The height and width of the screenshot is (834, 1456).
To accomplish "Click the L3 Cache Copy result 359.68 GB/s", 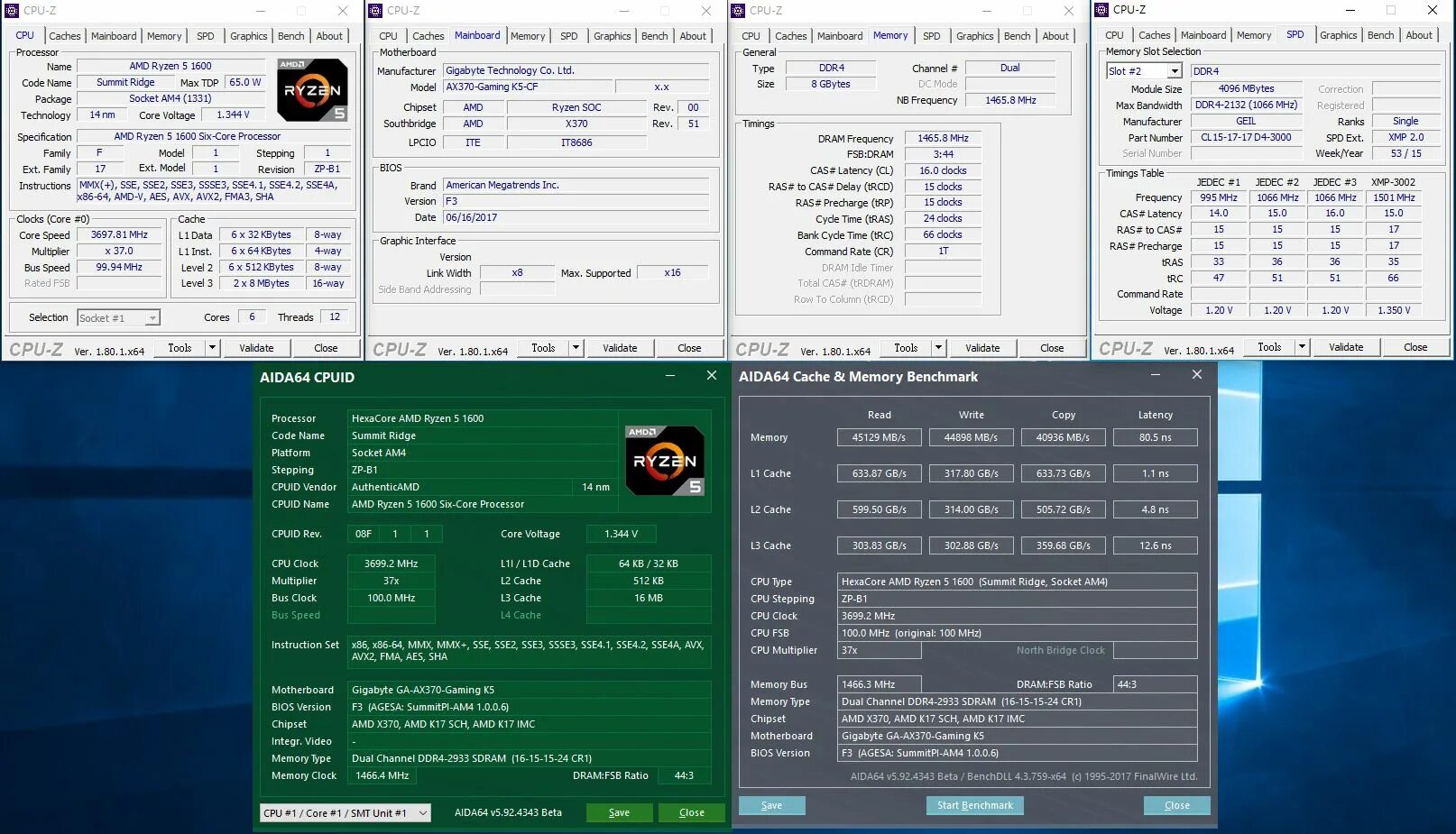I will tap(1064, 545).
